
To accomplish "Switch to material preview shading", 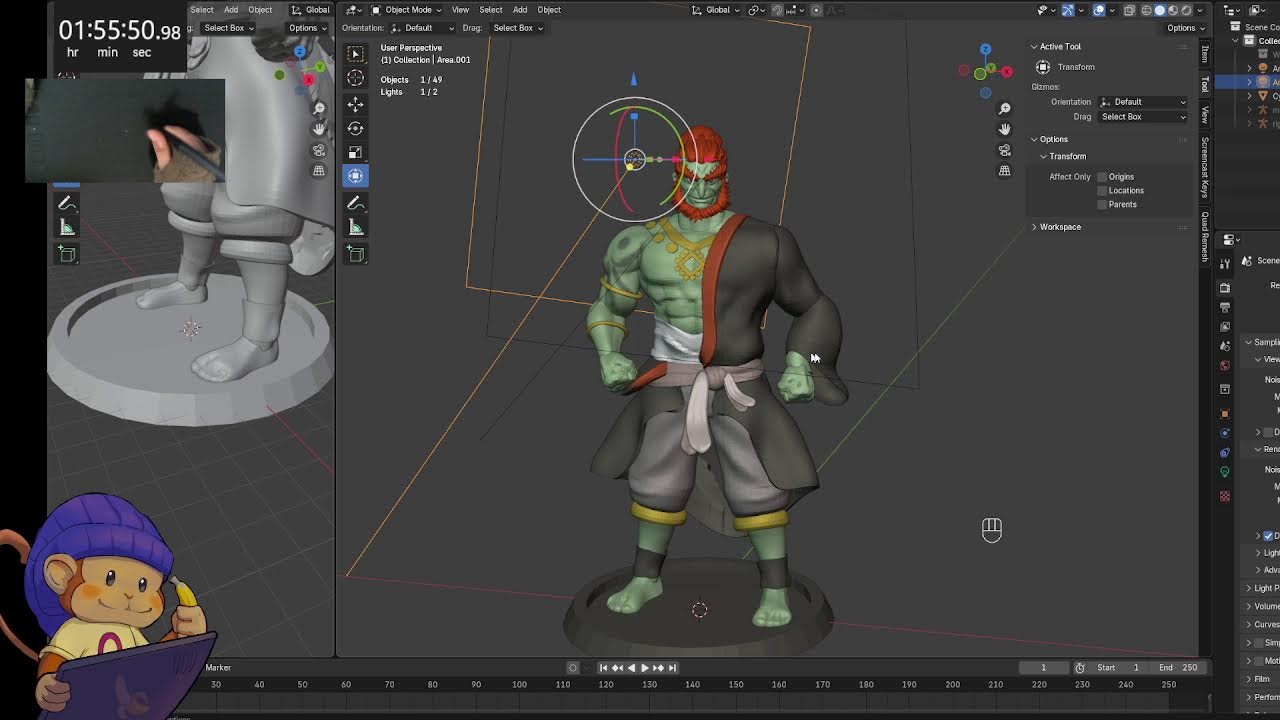I will click(1173, 10).
